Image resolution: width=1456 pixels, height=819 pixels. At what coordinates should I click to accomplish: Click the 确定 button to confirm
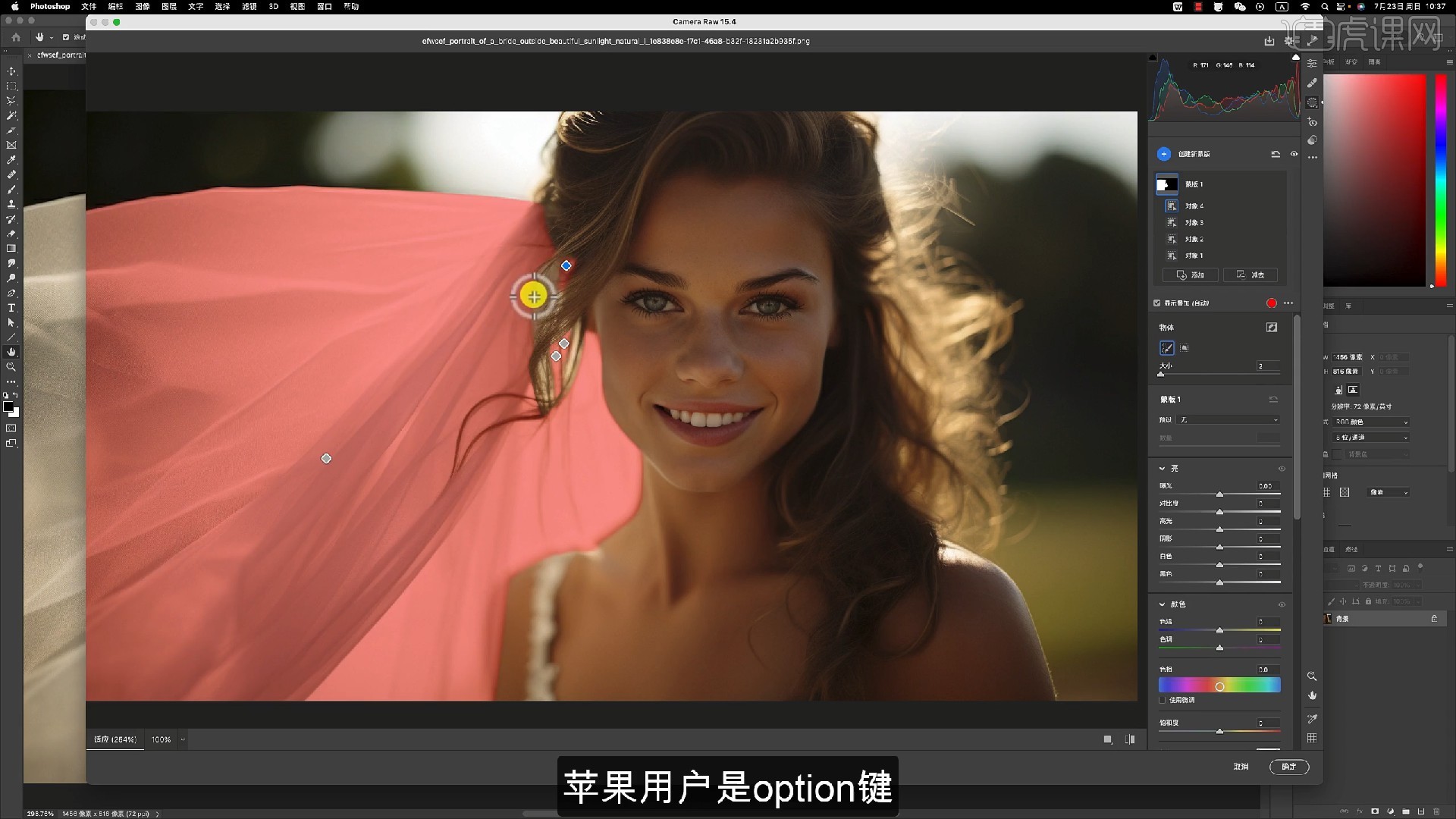tap(1289, 767)
